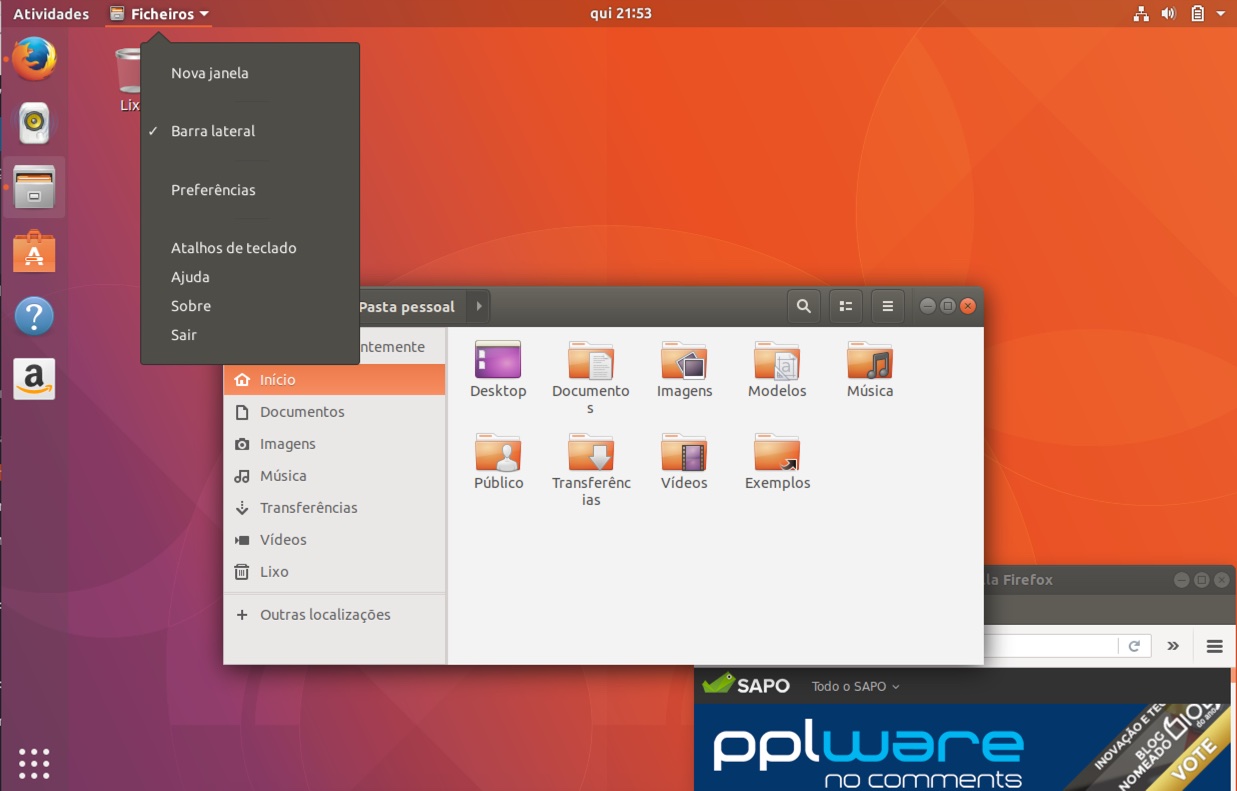Toggle the Barra lateral checkbox option
The width and height of the screenshot is (1237, 791).
point(213,131)
